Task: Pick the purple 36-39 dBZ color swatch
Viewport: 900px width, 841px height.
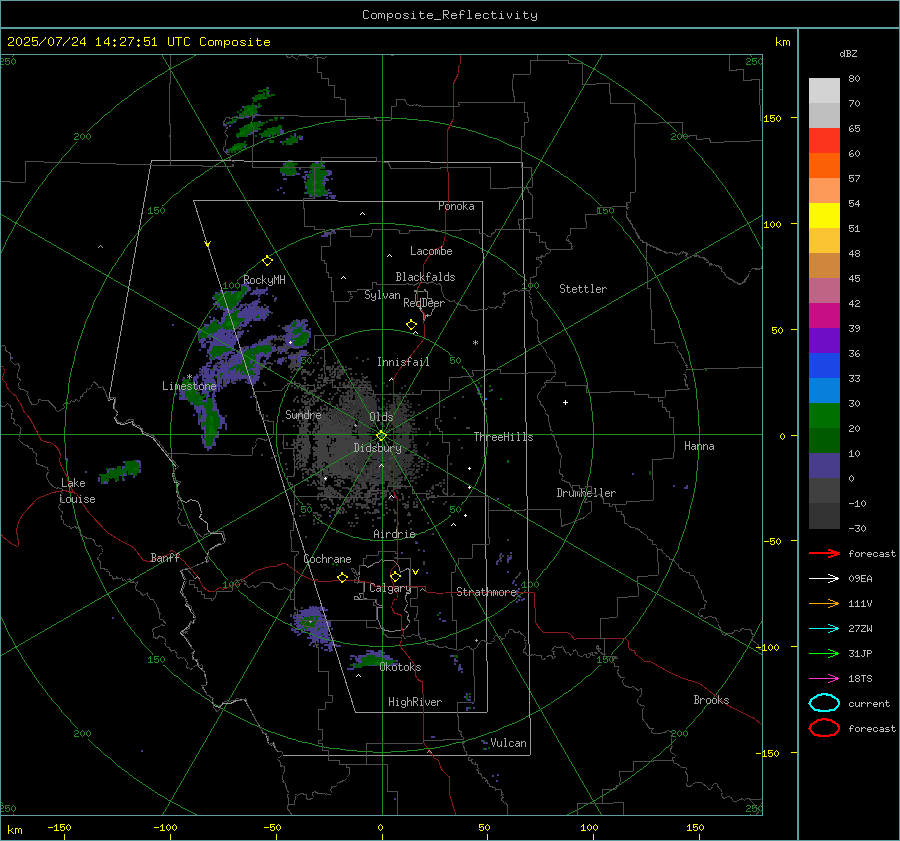Action: 824,340
